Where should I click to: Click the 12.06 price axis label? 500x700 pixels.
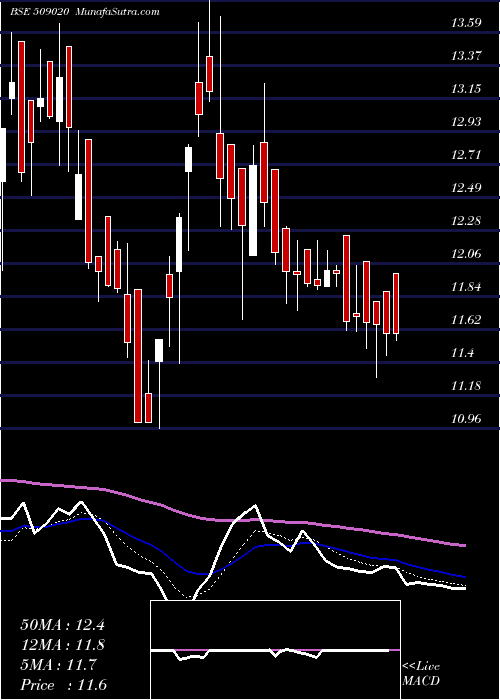click(466, 254)
